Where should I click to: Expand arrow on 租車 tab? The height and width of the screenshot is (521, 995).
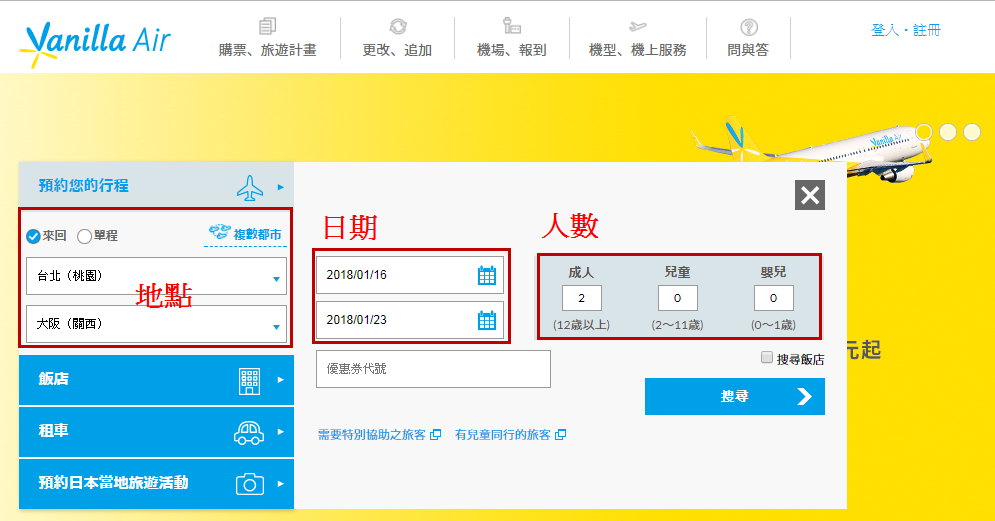coord(280,432)
